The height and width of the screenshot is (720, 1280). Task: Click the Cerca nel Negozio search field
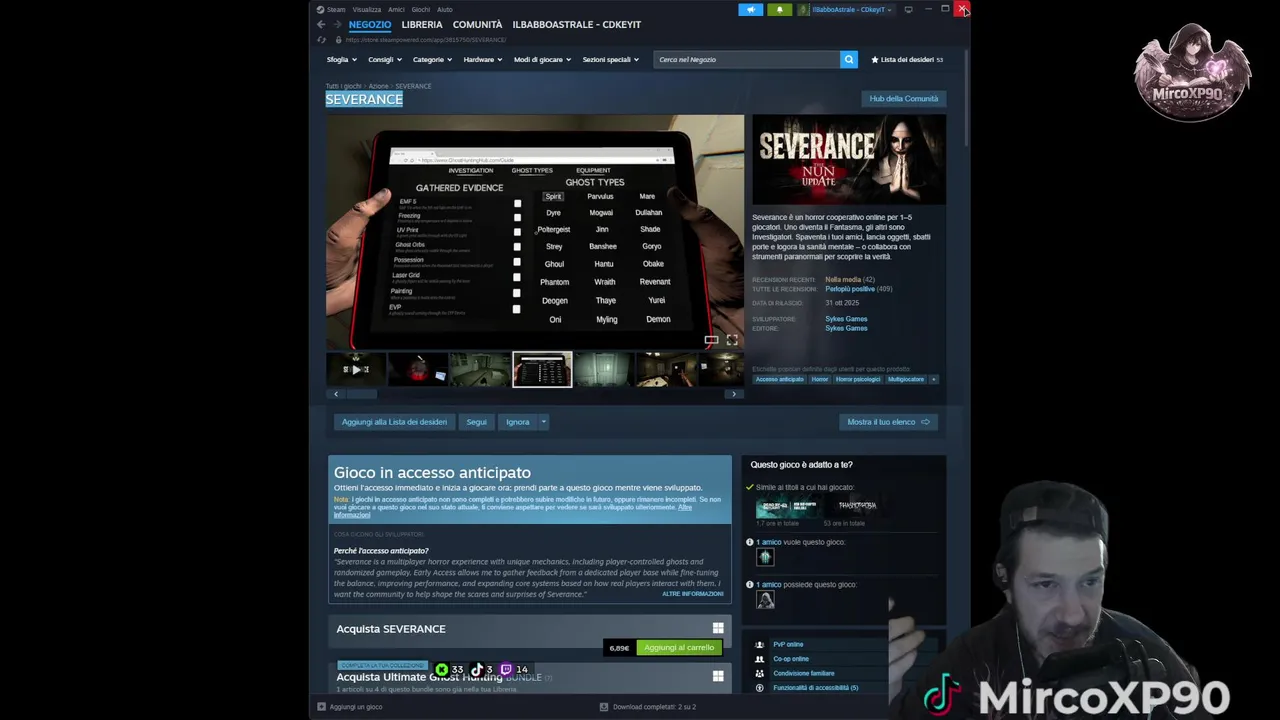pyautogui.click(x=747, y=60)
